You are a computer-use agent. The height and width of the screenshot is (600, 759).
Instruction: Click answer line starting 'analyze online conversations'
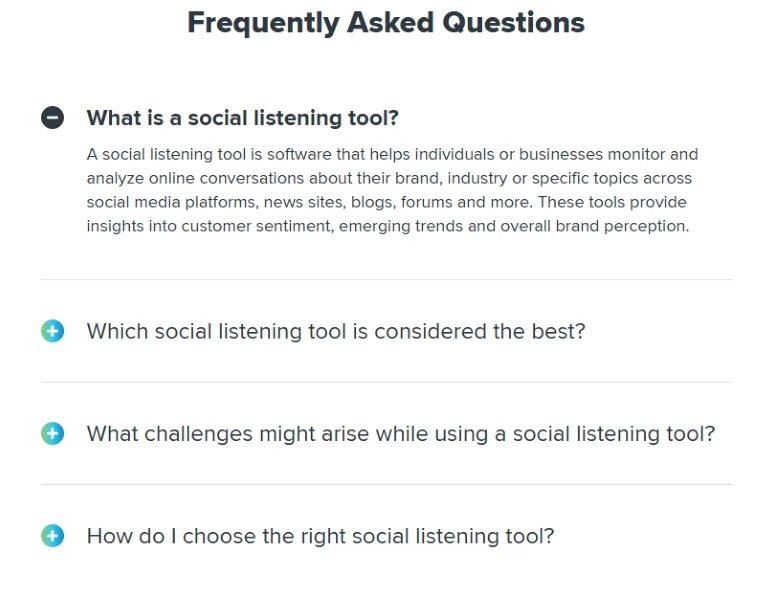[389, 178]
